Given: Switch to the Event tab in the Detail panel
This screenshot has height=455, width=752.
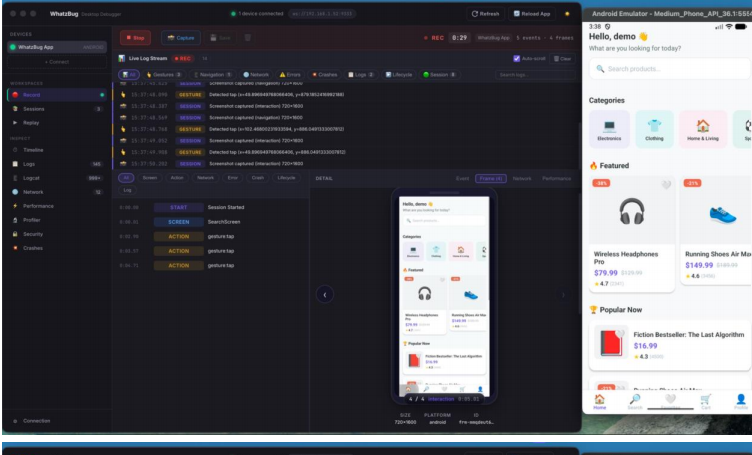Looking at the screenshot, I should pyautogui.click(x=462, y=178).
